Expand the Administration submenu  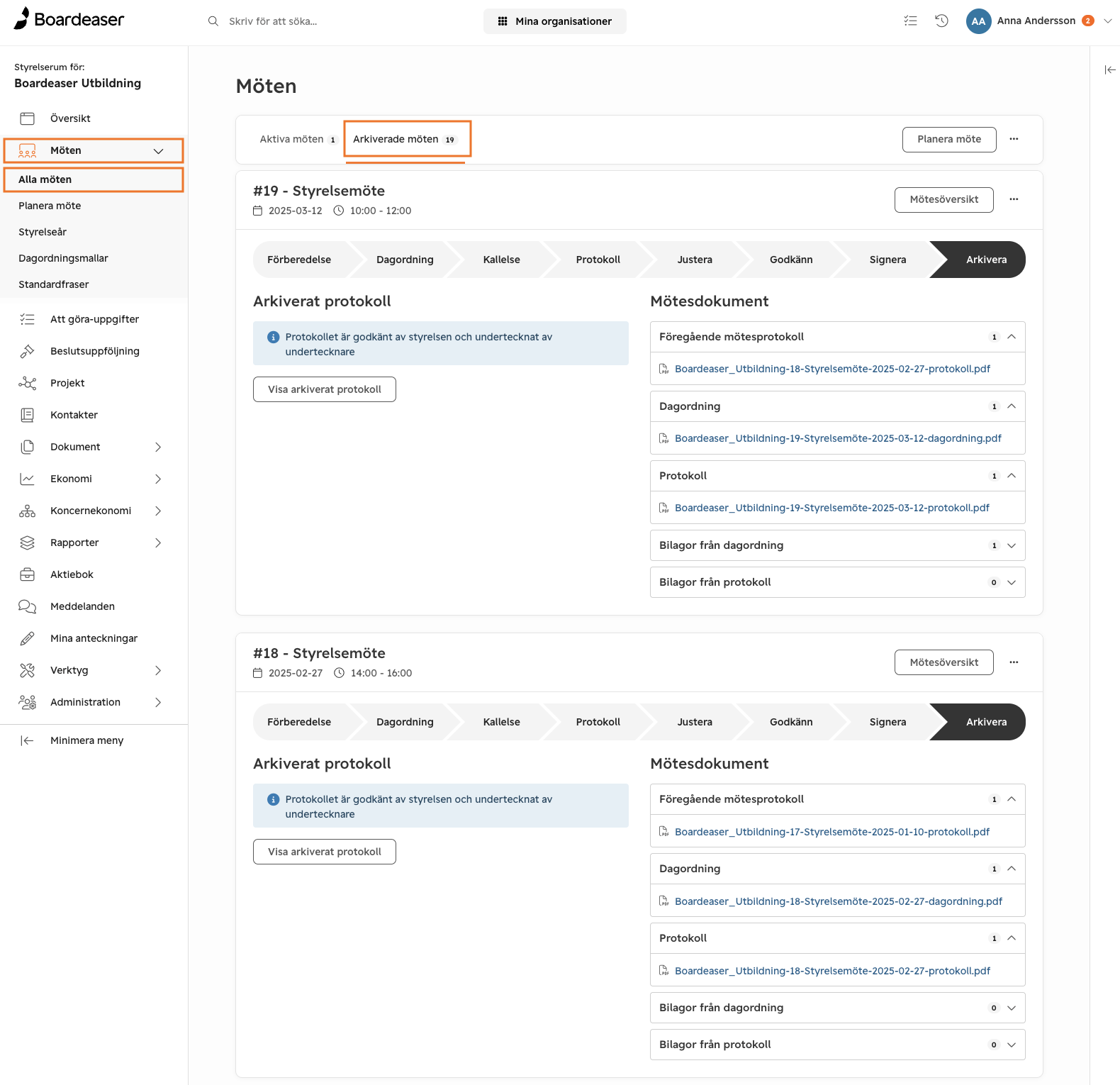point(158,702)
